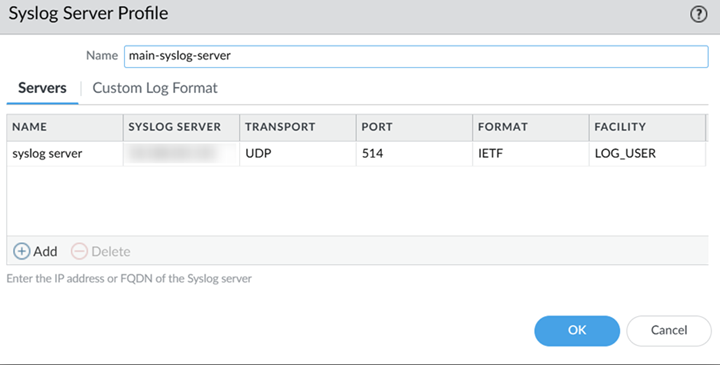Viewport: 720px width, 365px height.
Task: Confirm the profile with OK button
Action: [x=577, y=331]
